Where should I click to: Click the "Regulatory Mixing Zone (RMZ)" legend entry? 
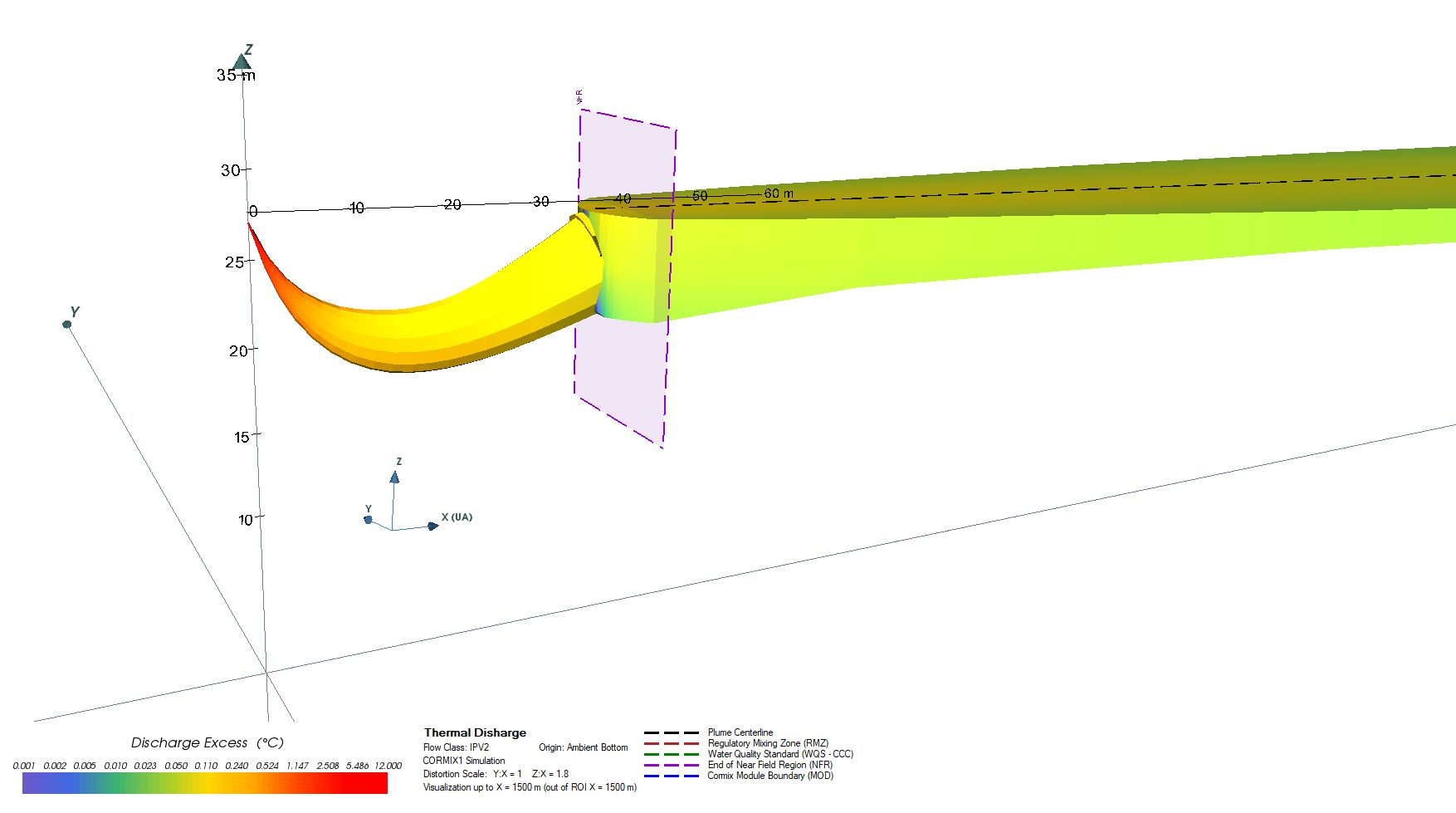point(768,743)
